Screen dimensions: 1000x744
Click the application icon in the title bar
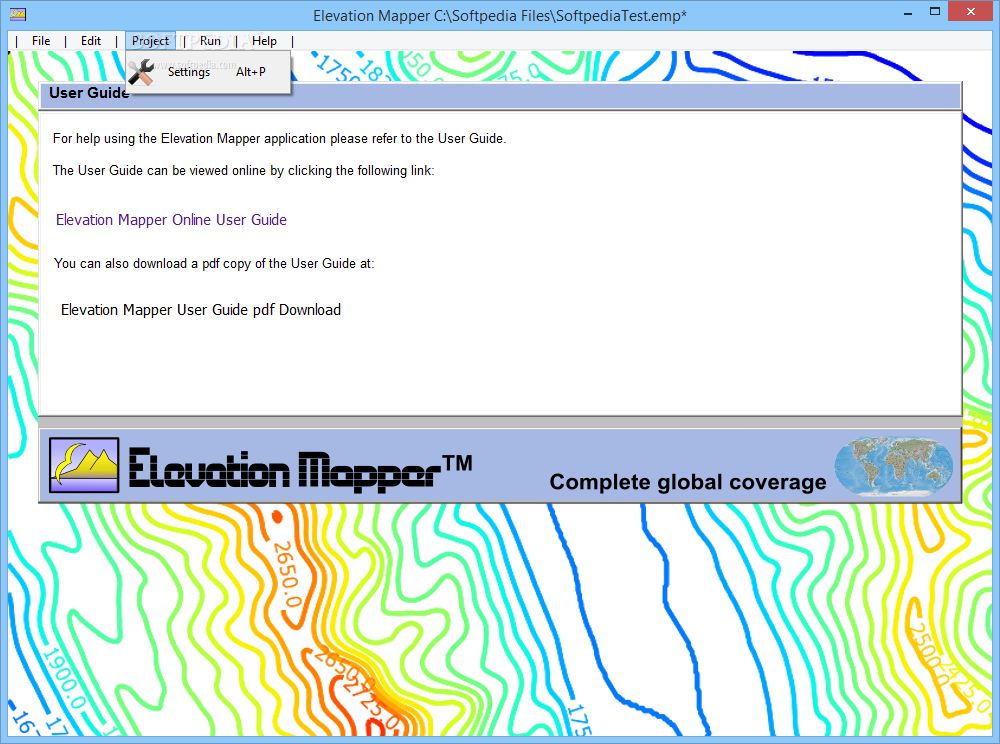(x=18, y=14)
